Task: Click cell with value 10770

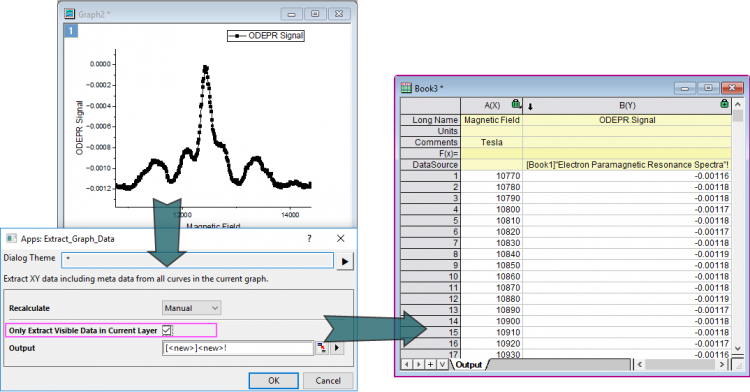Action: pyautogui.click(x=492, y=175)
